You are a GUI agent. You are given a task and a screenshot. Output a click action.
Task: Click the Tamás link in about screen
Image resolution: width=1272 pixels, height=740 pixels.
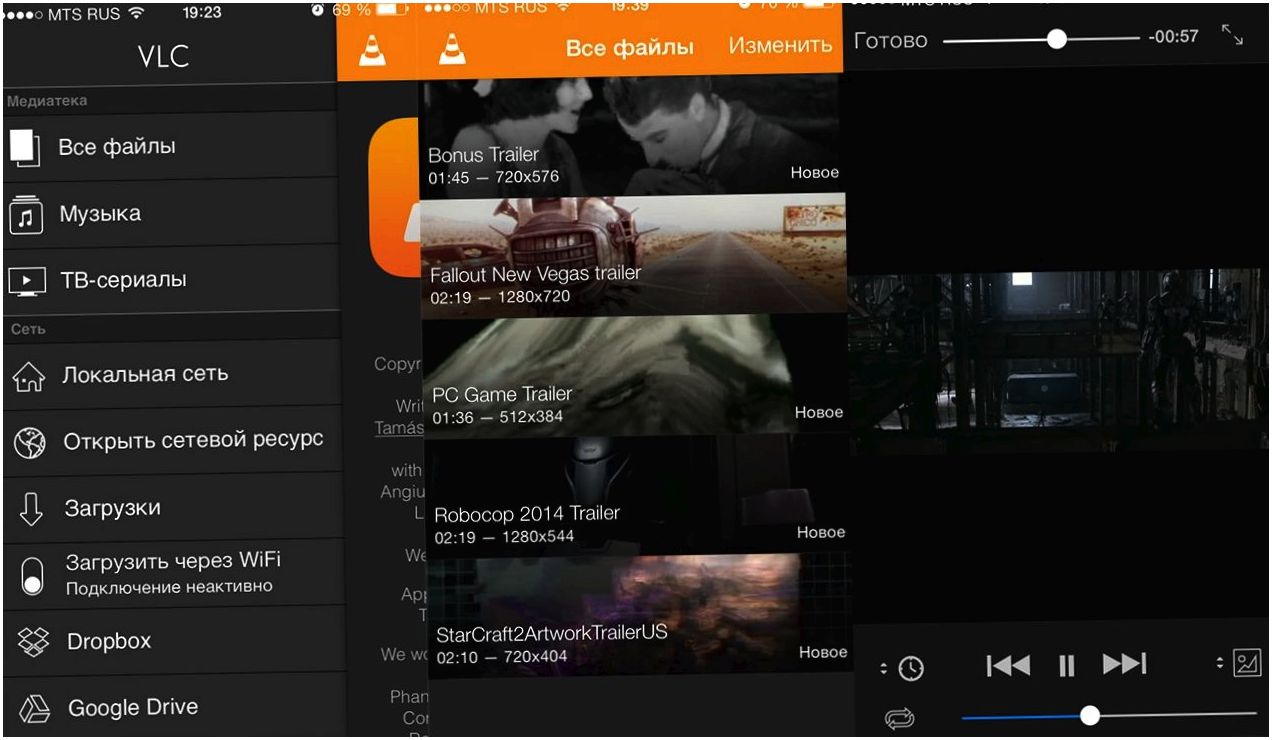click(x=399, y=428)
